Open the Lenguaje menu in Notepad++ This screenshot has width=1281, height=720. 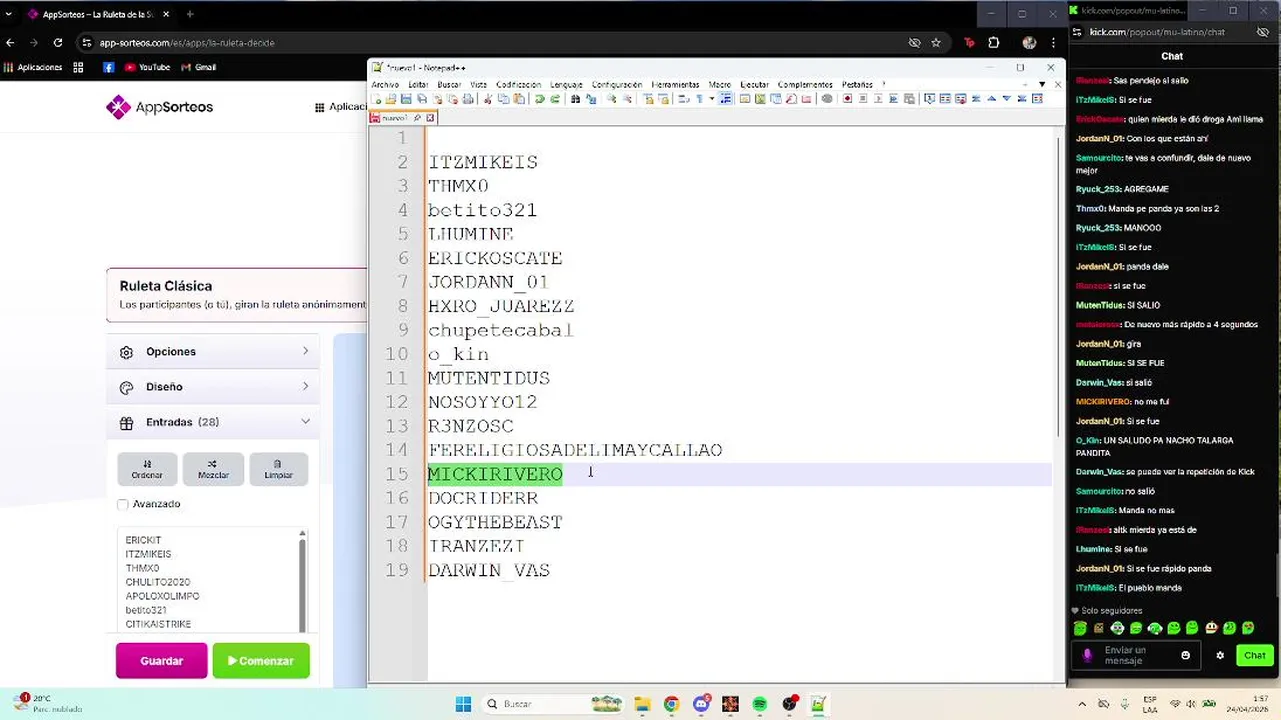point(566,85)
